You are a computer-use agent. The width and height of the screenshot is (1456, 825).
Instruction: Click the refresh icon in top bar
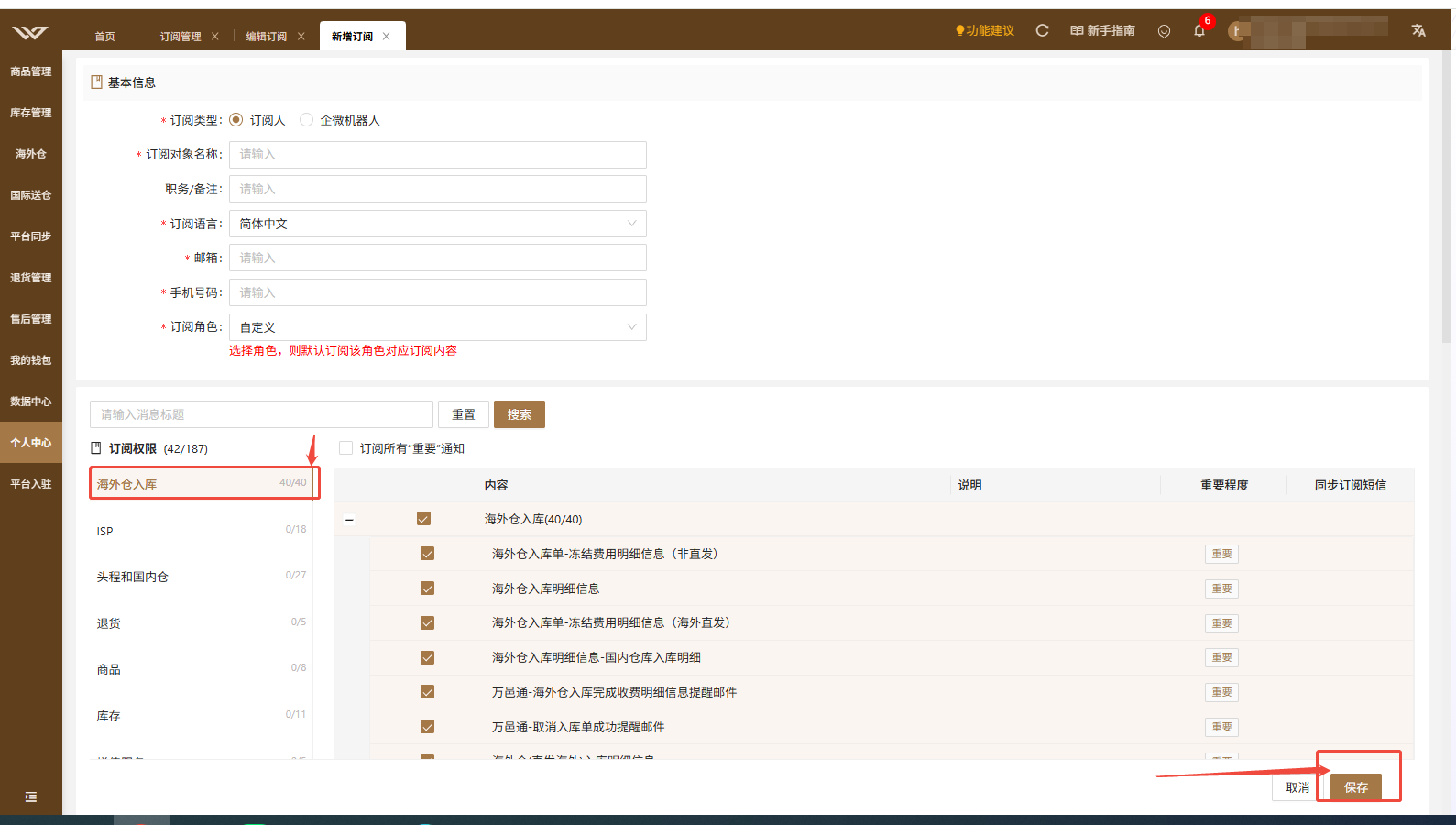pyautogui.click(x=1042, y=30)
